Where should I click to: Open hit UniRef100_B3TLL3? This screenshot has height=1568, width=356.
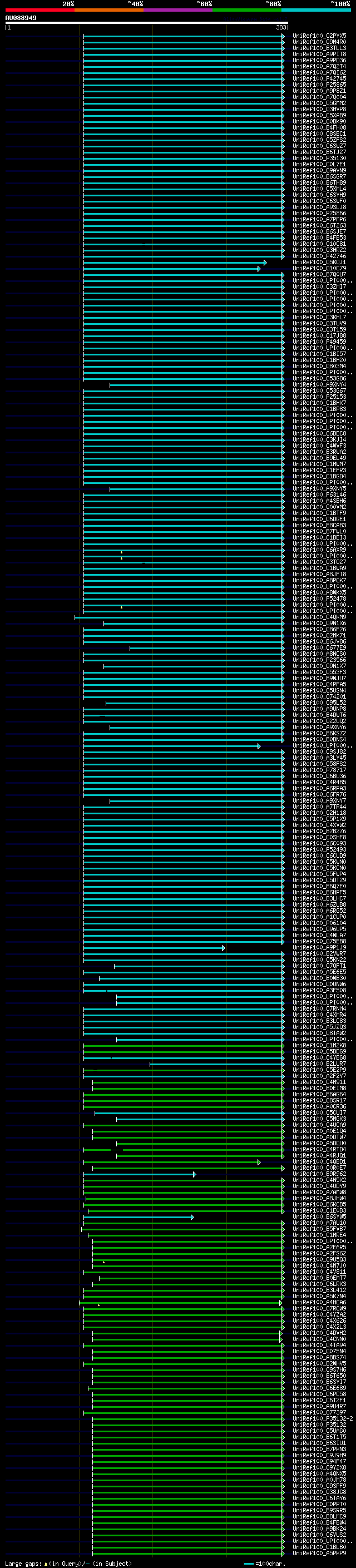(319, 48)
